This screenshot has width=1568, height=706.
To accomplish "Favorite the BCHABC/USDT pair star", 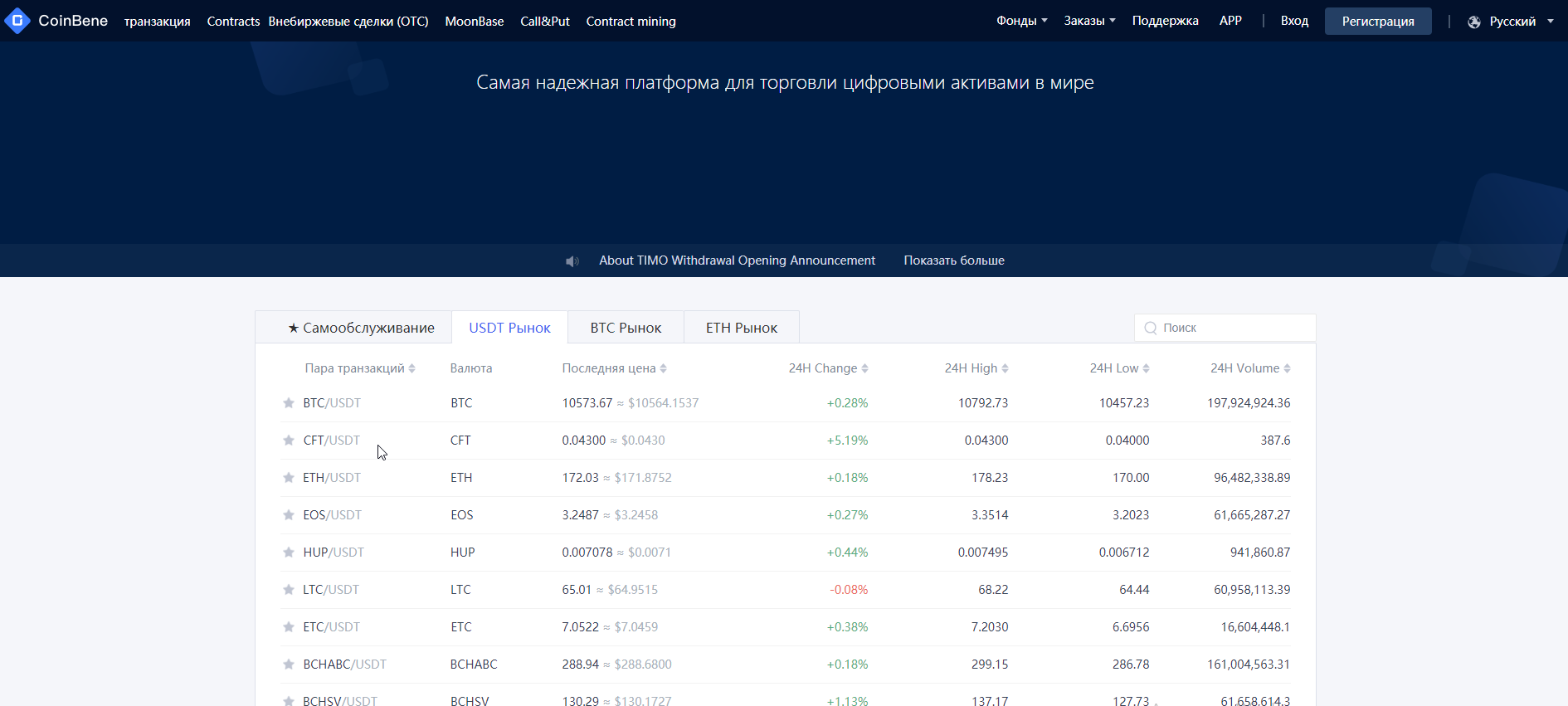I will (289, 665).
